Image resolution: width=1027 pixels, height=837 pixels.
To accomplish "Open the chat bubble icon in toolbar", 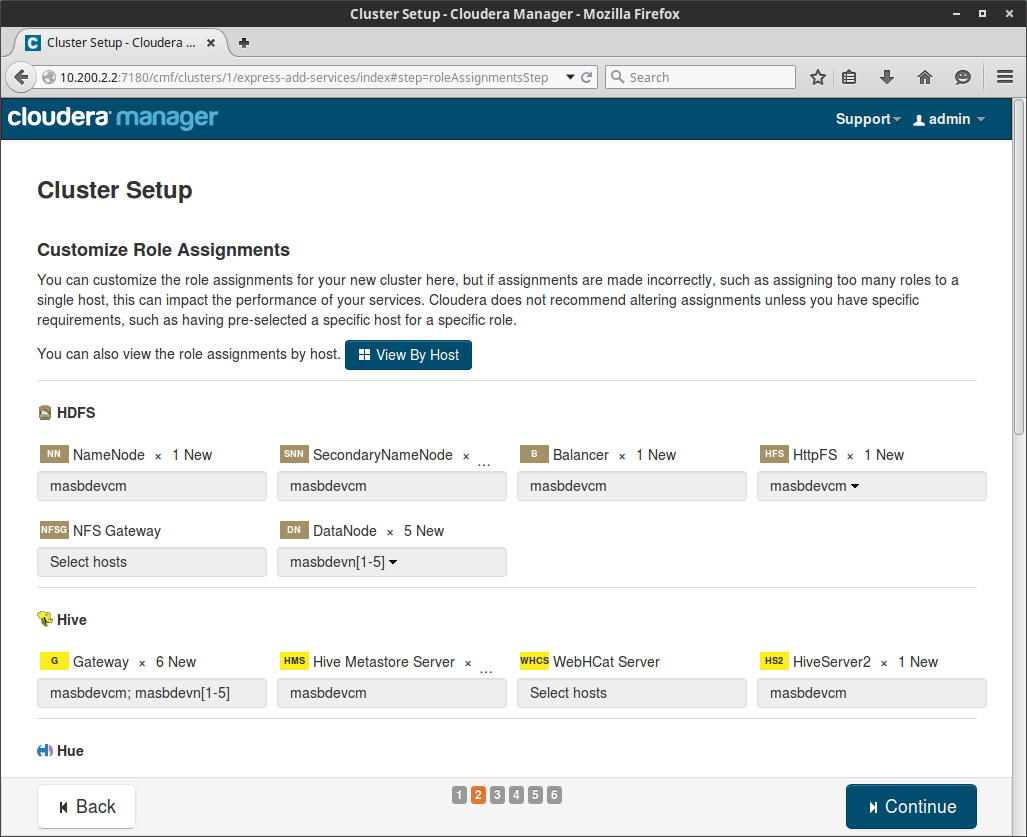I will 962,77.
